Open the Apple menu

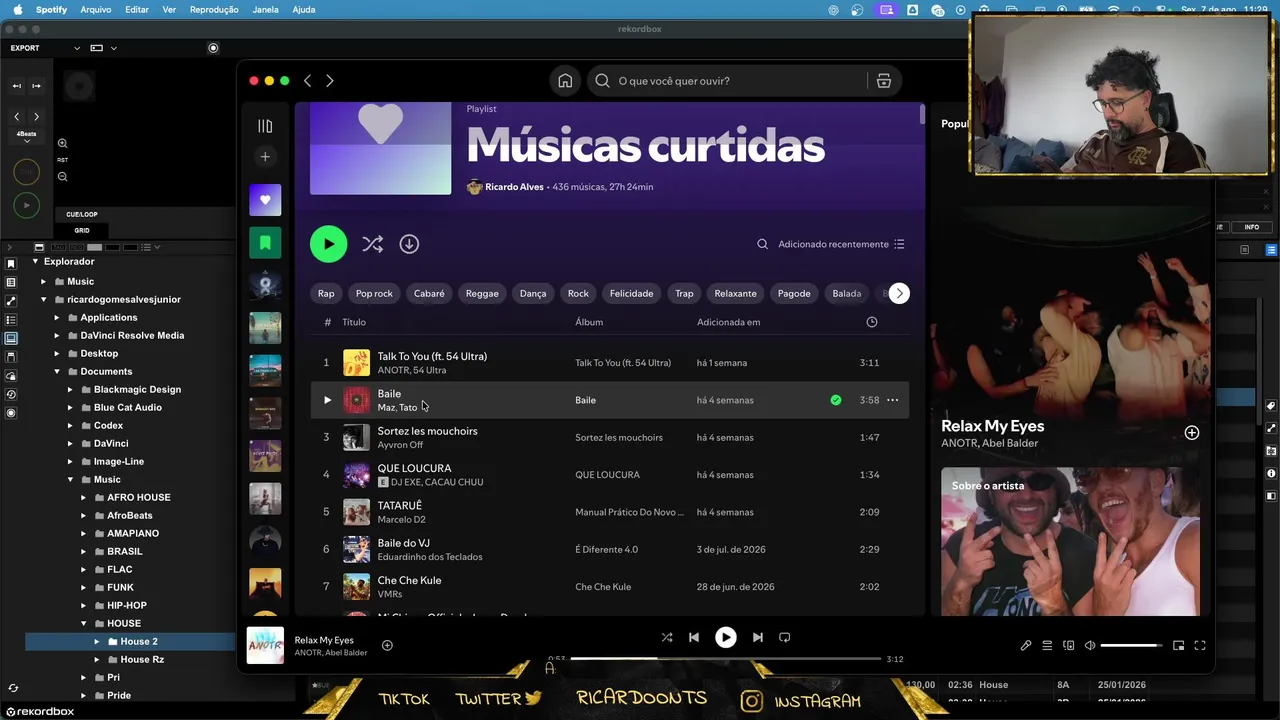click(17, 10)
